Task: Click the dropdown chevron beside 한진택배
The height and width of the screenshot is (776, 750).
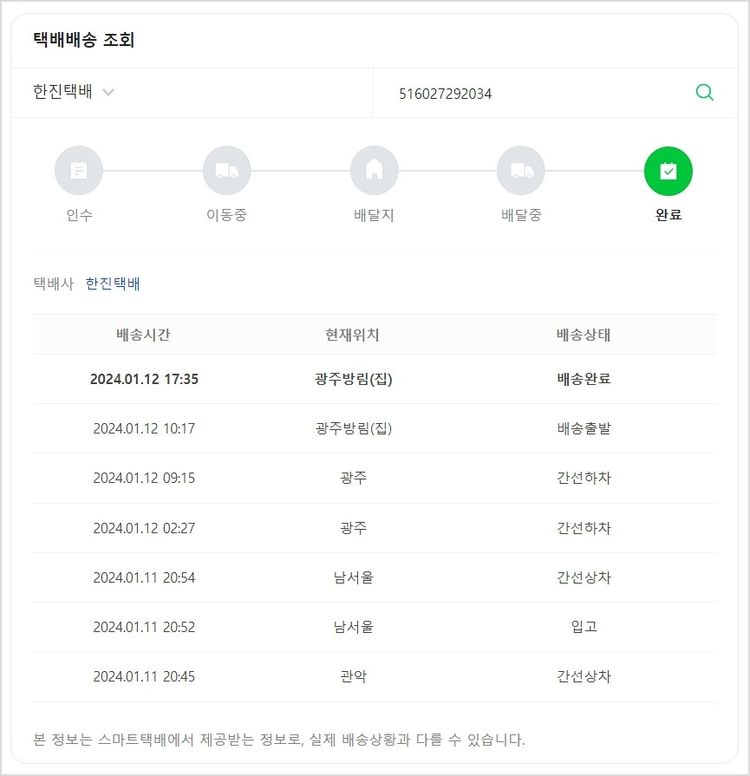Action: pyautogui.click(x=109, y=92)
